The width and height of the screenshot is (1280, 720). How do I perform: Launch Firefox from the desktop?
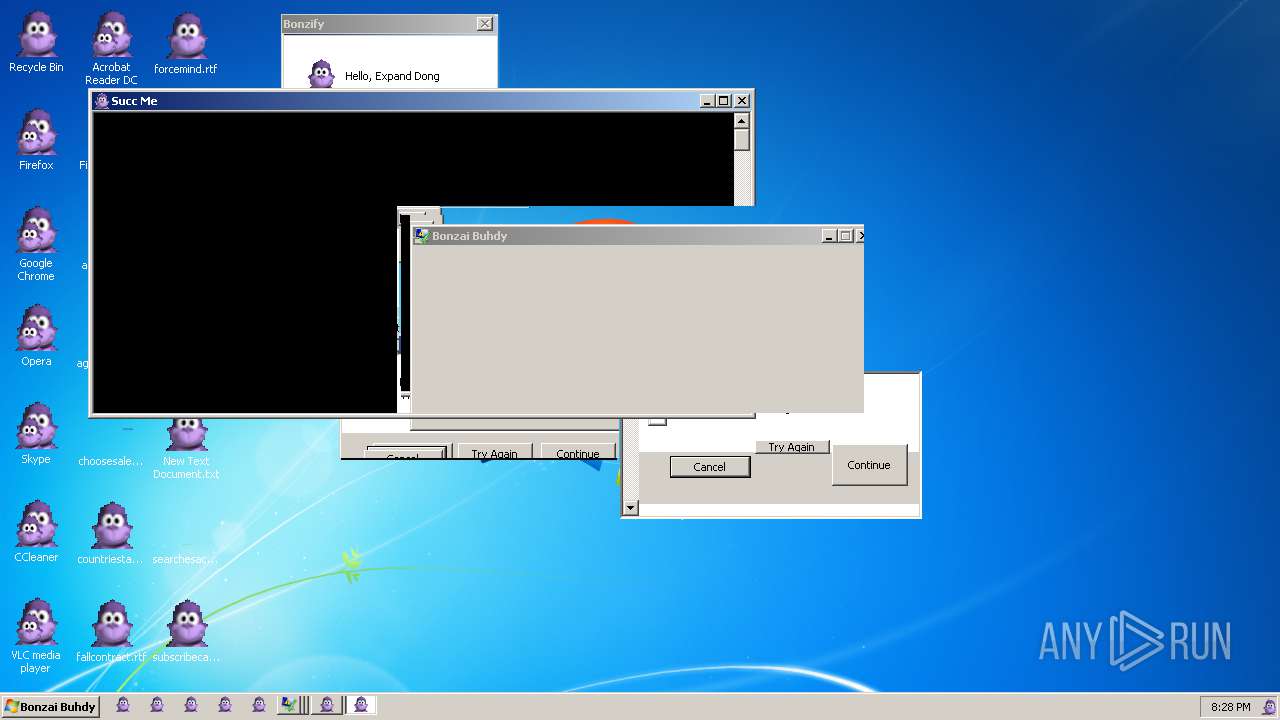pos(36,141)
